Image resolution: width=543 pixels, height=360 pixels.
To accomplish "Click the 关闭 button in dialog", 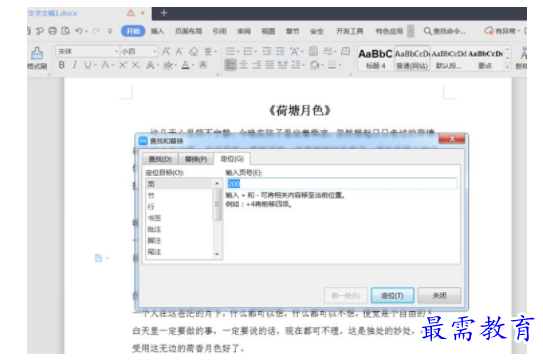I will [439, 296].
